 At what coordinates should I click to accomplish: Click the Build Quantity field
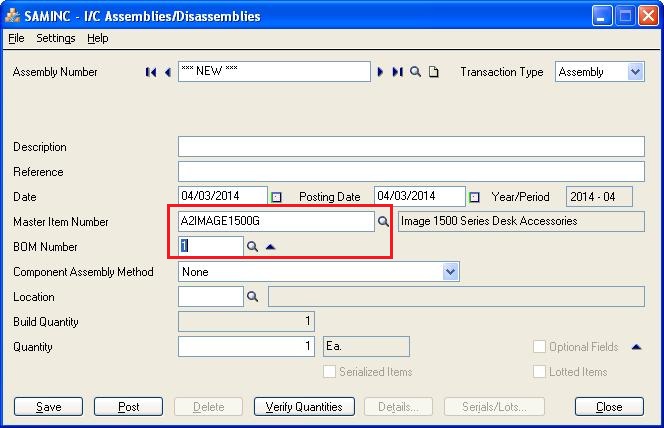[246, 321]
